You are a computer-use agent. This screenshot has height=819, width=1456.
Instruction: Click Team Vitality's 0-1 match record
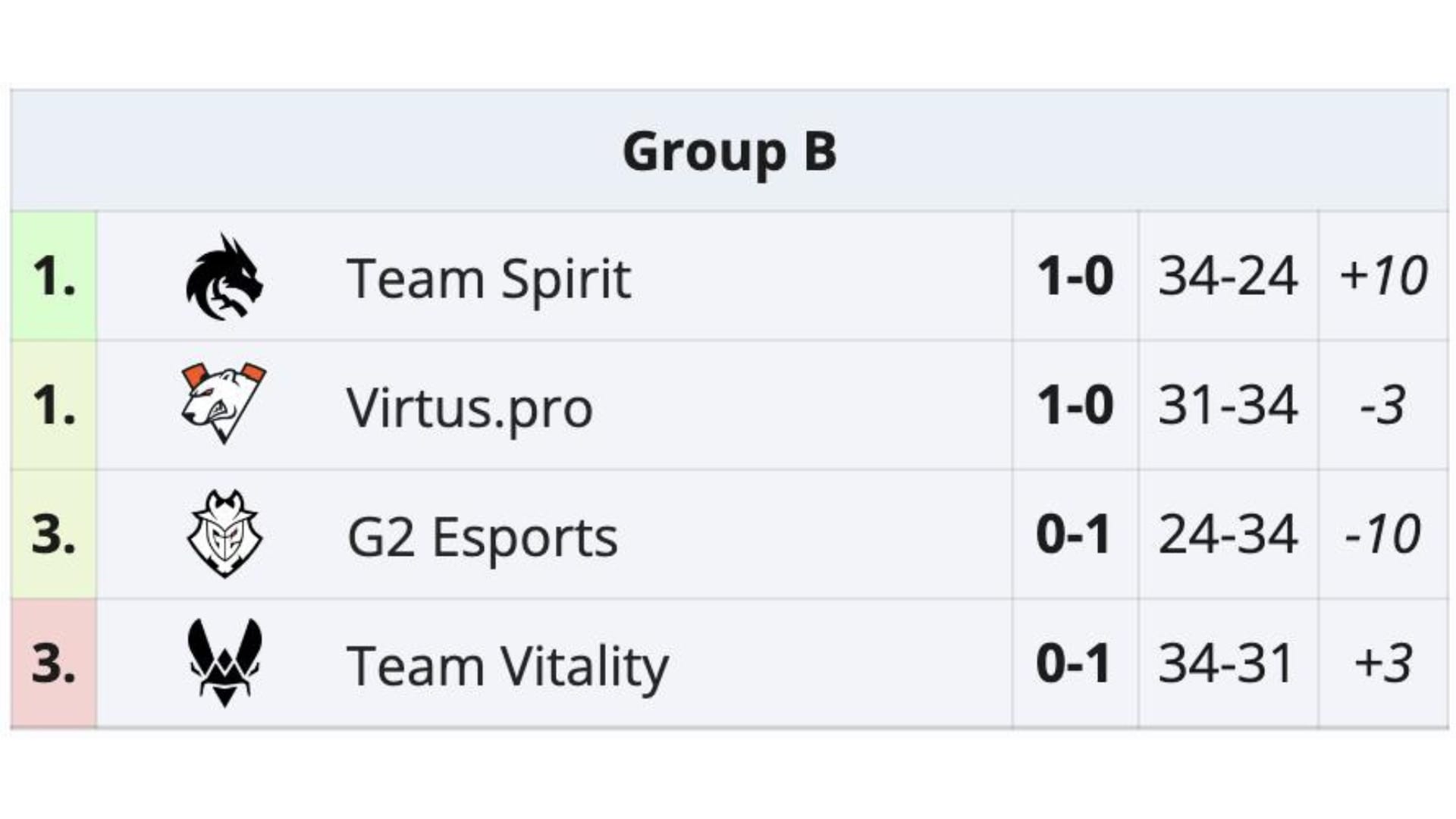coord(1074,664)
